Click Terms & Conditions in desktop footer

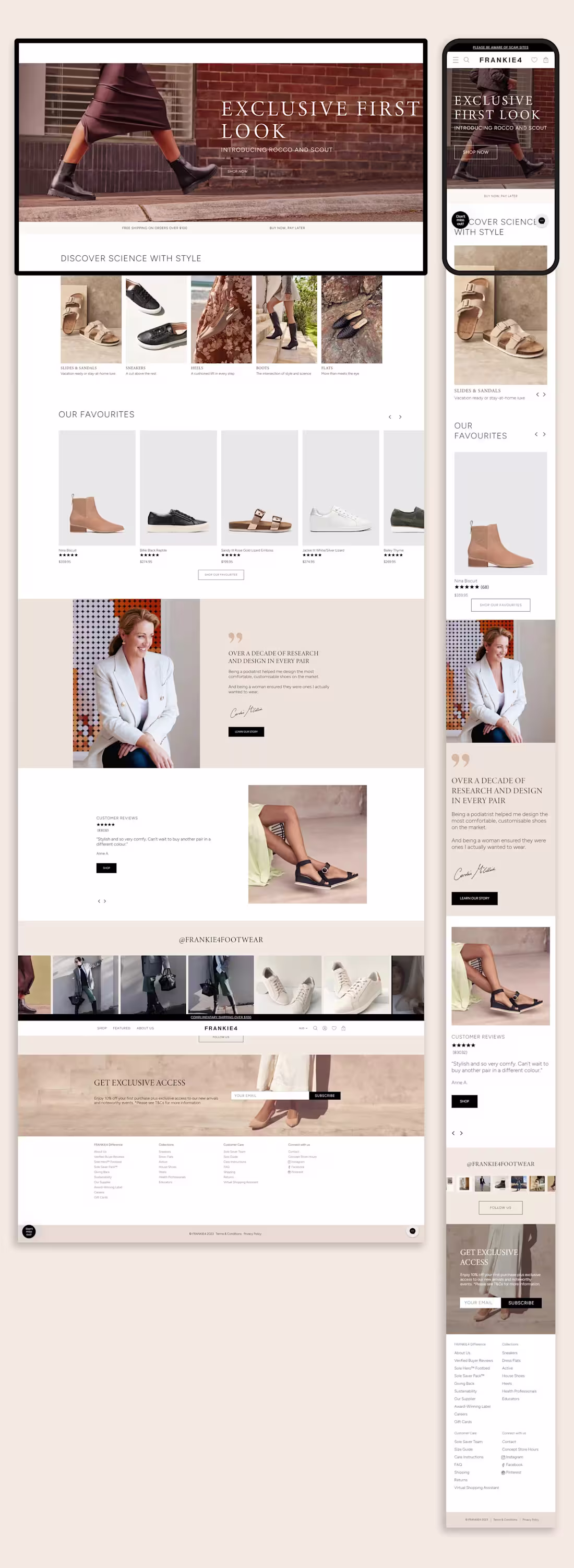point(228,1234)
